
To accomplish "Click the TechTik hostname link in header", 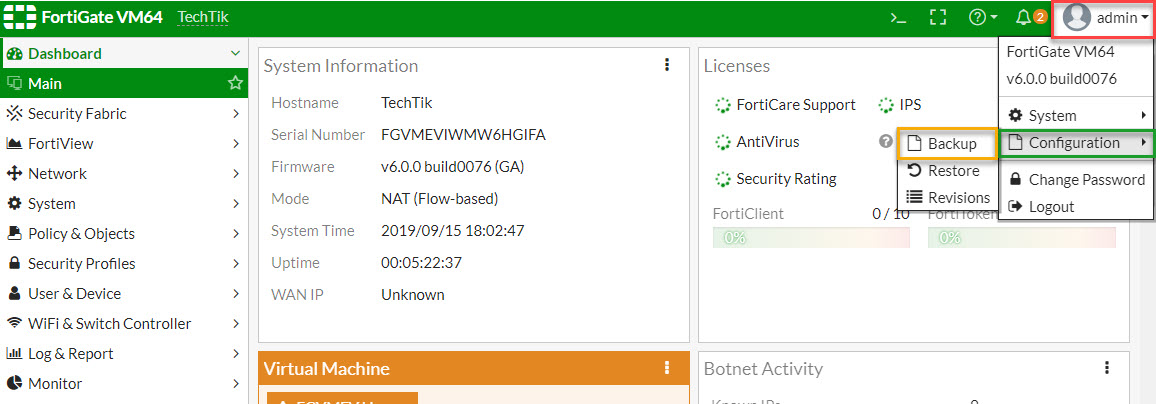I will coord(203,18).
